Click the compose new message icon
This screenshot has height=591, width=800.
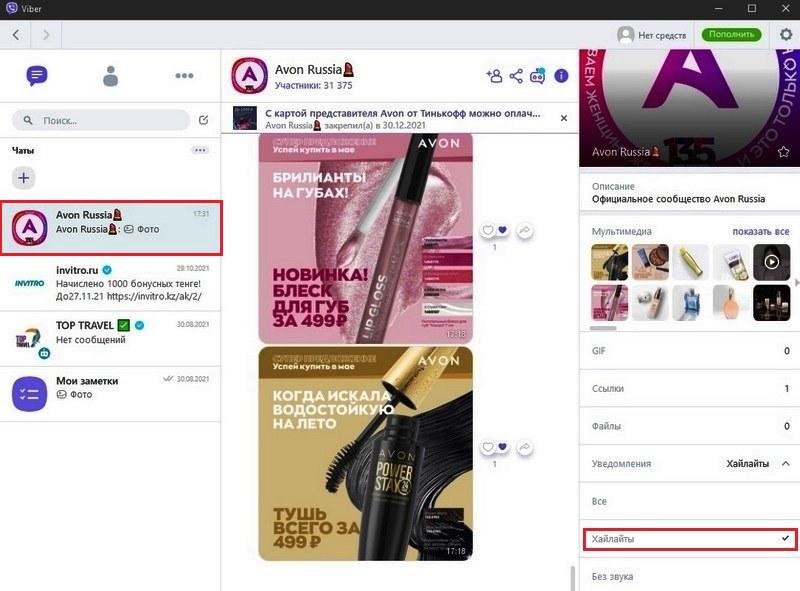tap(203, 120)
